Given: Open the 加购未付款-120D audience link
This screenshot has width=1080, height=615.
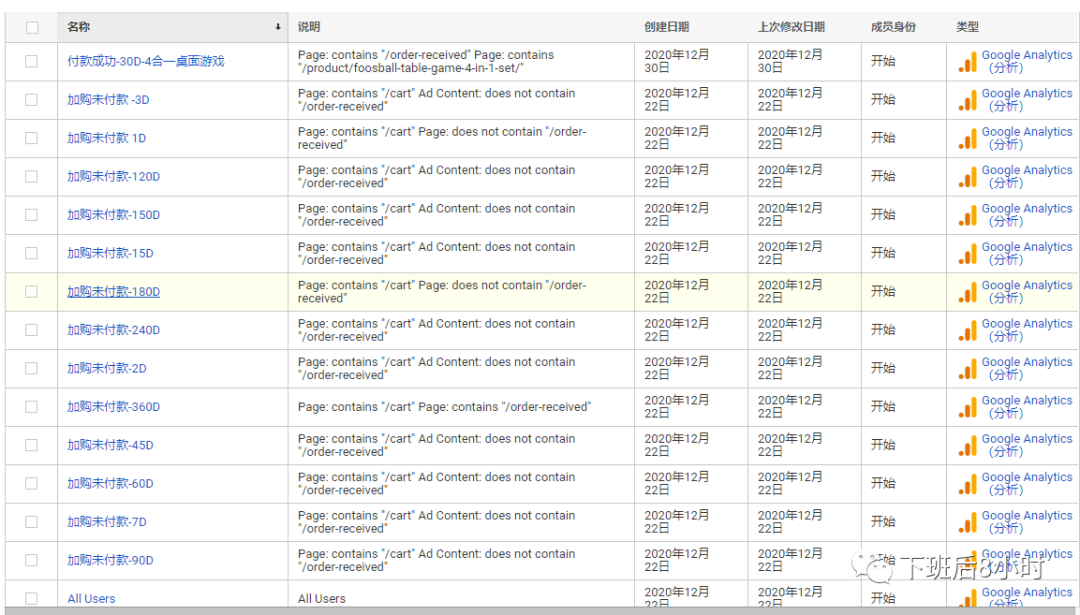Looking at the screenshot, I should coord(114,176).
